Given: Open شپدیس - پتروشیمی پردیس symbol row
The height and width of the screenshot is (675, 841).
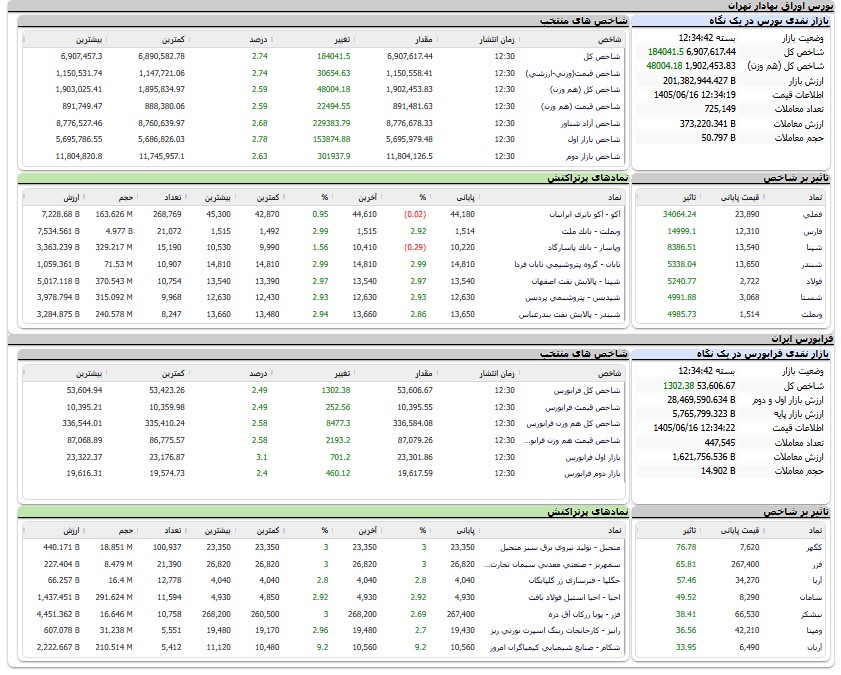Looking at the screenshot, I should tap(573, 297).
